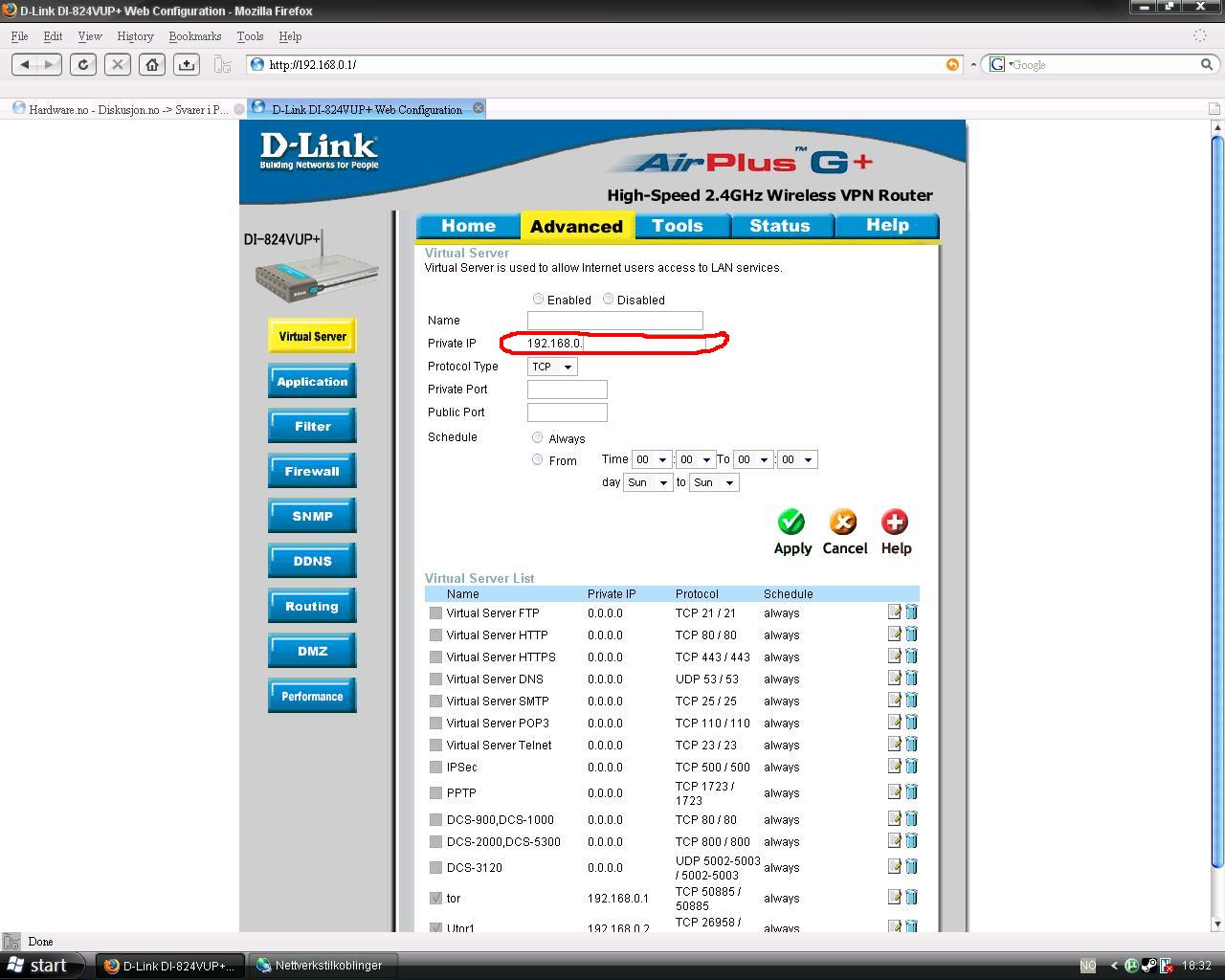Go to browser Home icon

point(152,64)
